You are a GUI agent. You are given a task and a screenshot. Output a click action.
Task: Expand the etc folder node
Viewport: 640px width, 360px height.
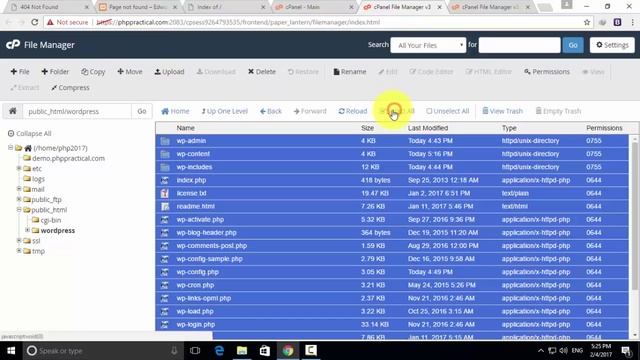(19, 168)
